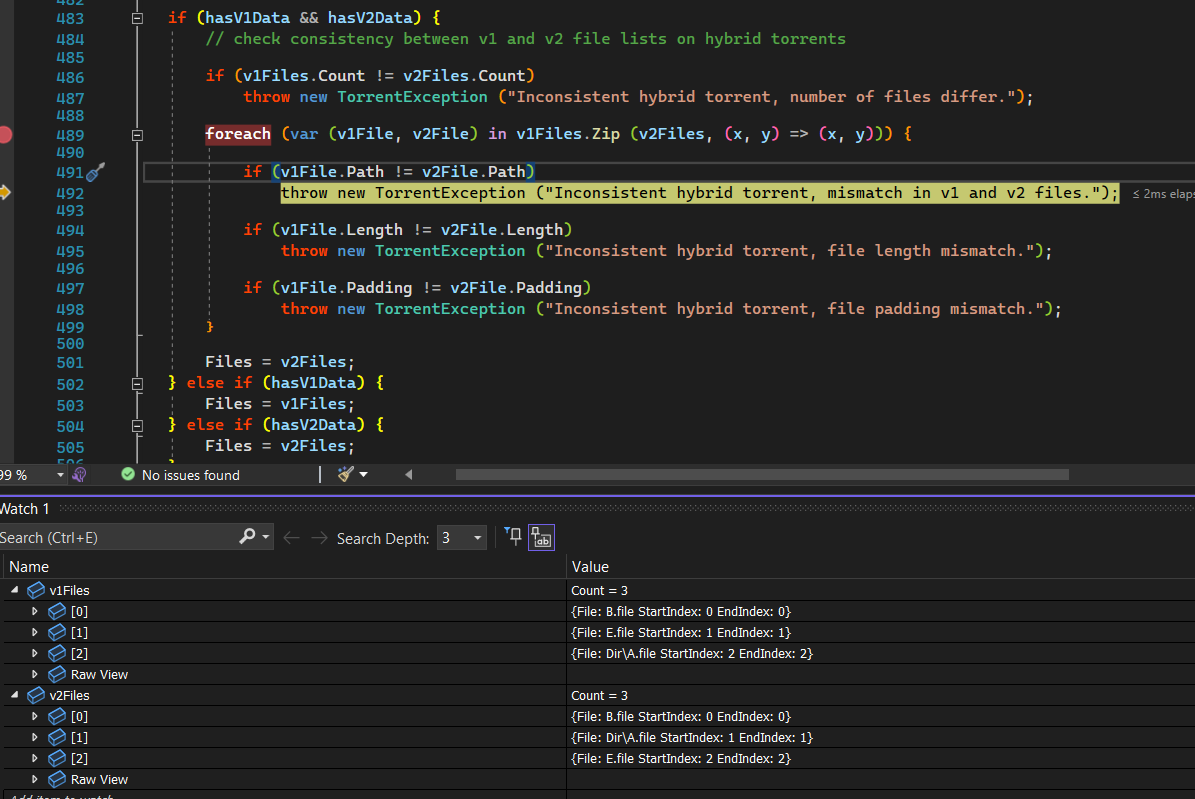Image resolution: width=1195 pixels, height=799 pixels.
Task: Open the zoom percentage dropdown
Action: [60, 475]
